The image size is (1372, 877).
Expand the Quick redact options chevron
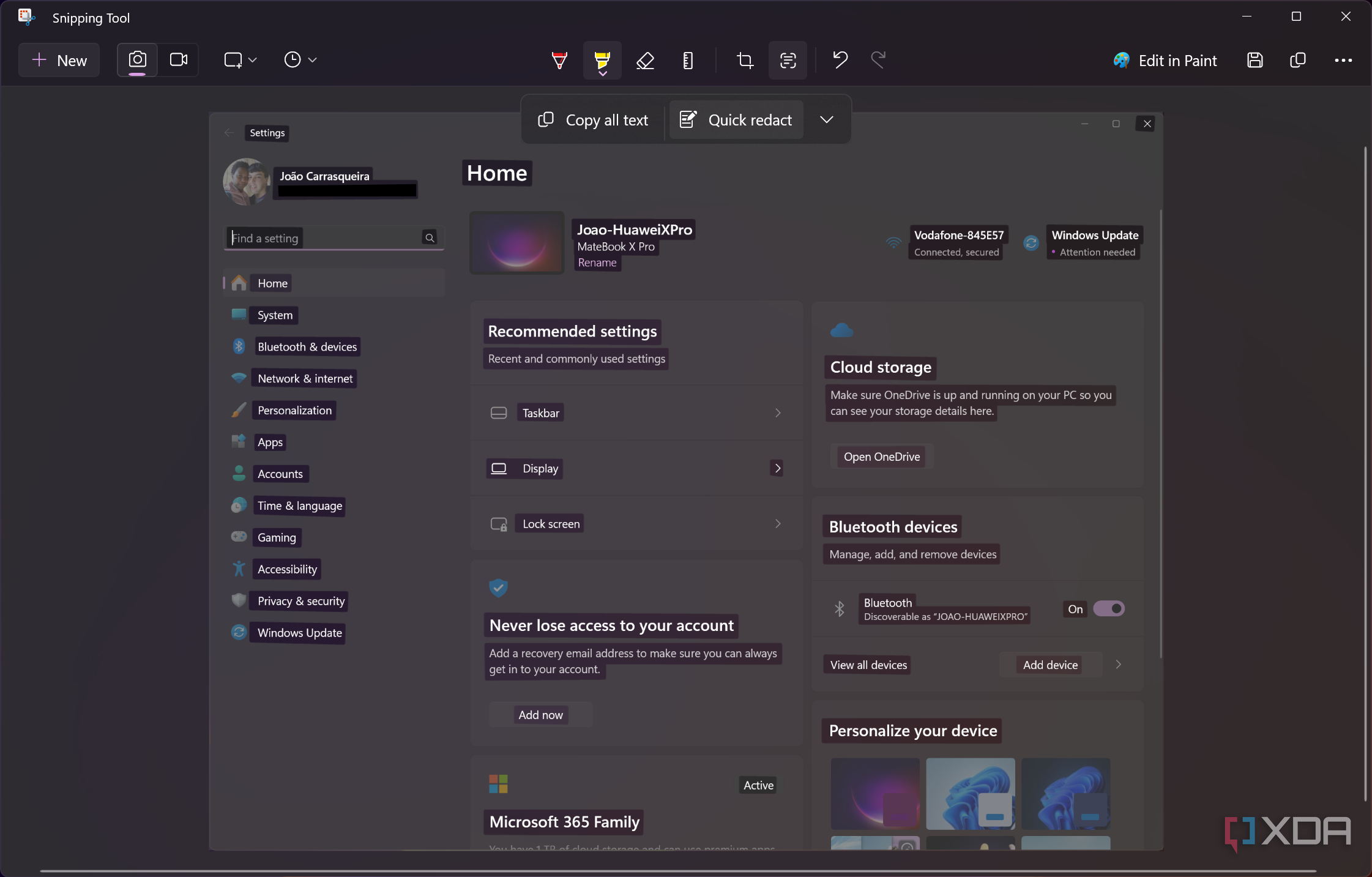click(x=827, y=120)
